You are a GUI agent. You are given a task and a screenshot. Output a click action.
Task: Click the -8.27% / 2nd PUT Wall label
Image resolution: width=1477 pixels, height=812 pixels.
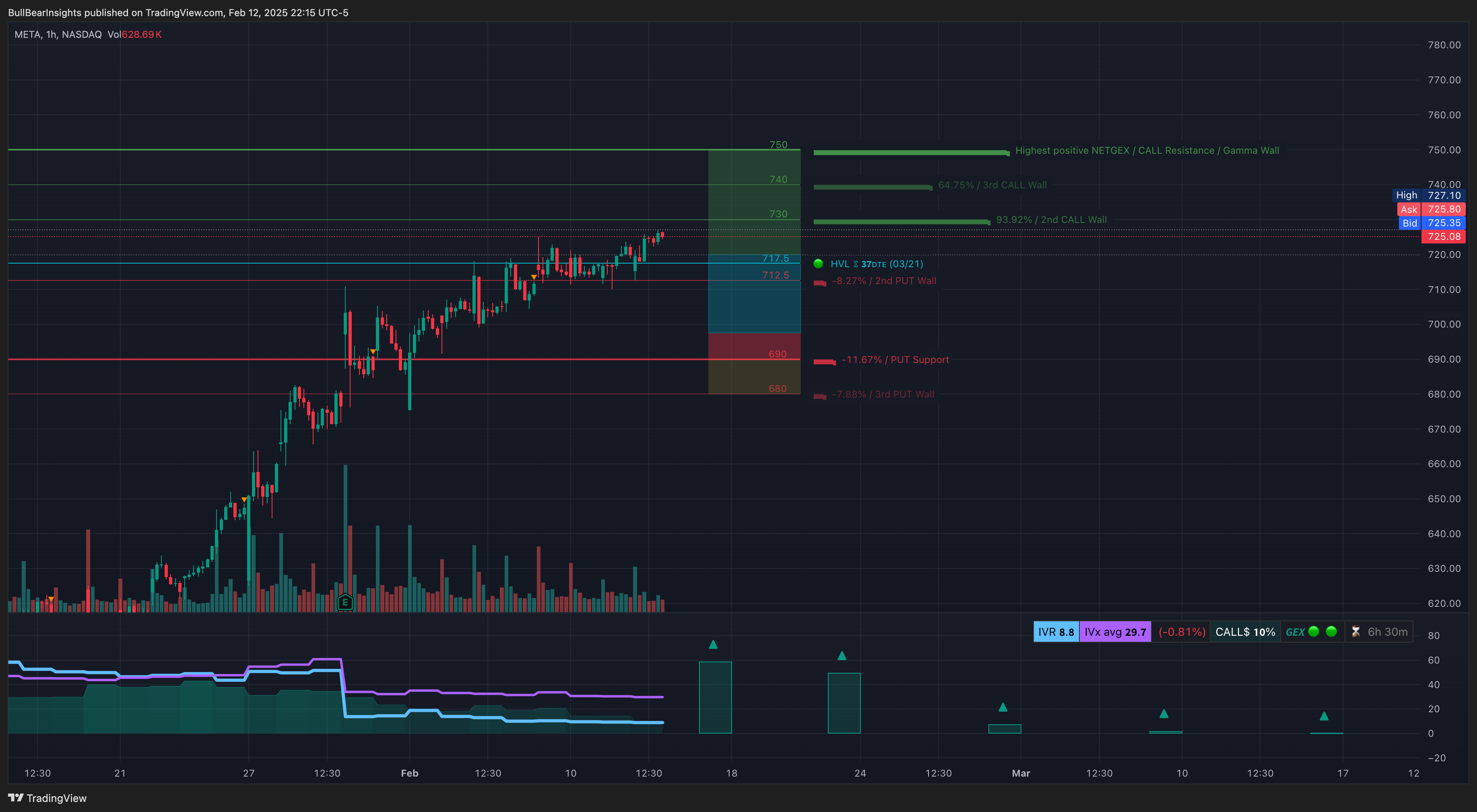(883, 281)
